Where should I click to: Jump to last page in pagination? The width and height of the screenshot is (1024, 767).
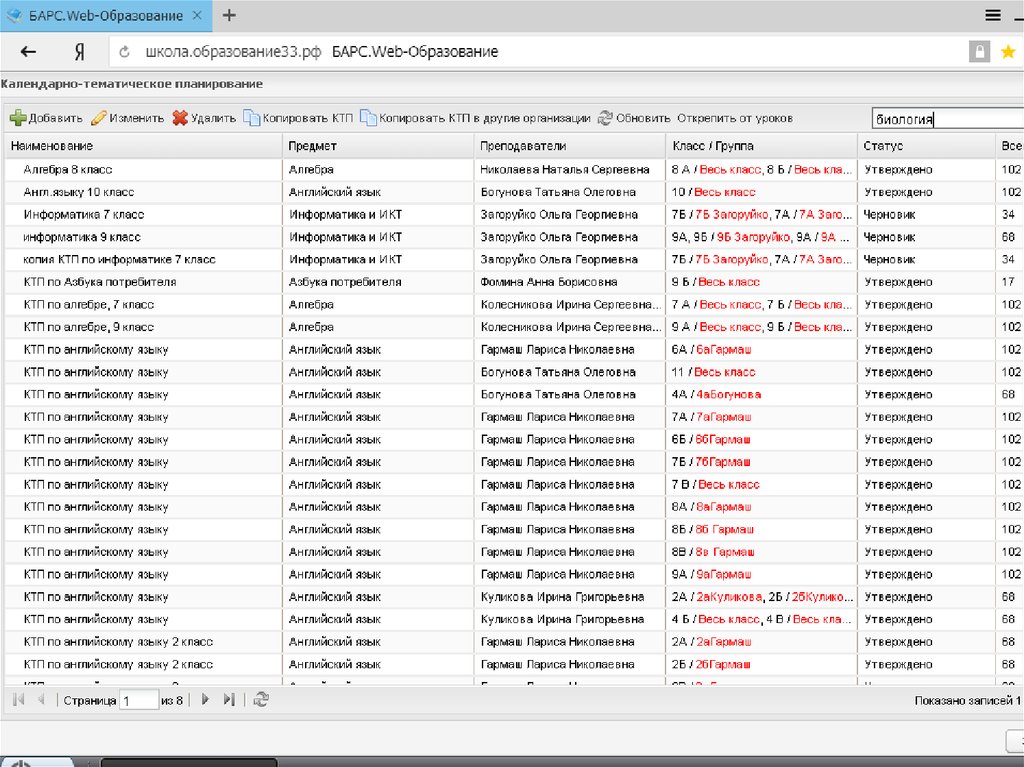(229, 700)
